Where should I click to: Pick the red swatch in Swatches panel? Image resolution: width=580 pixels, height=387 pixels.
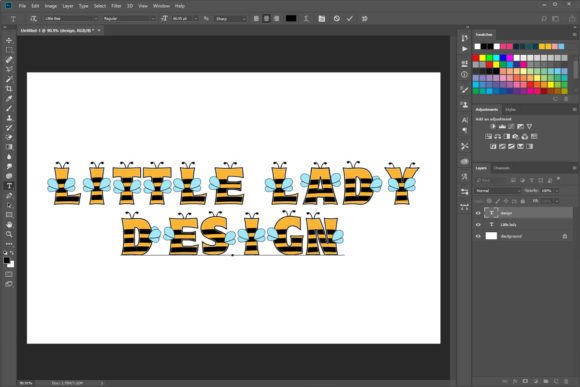476,58
